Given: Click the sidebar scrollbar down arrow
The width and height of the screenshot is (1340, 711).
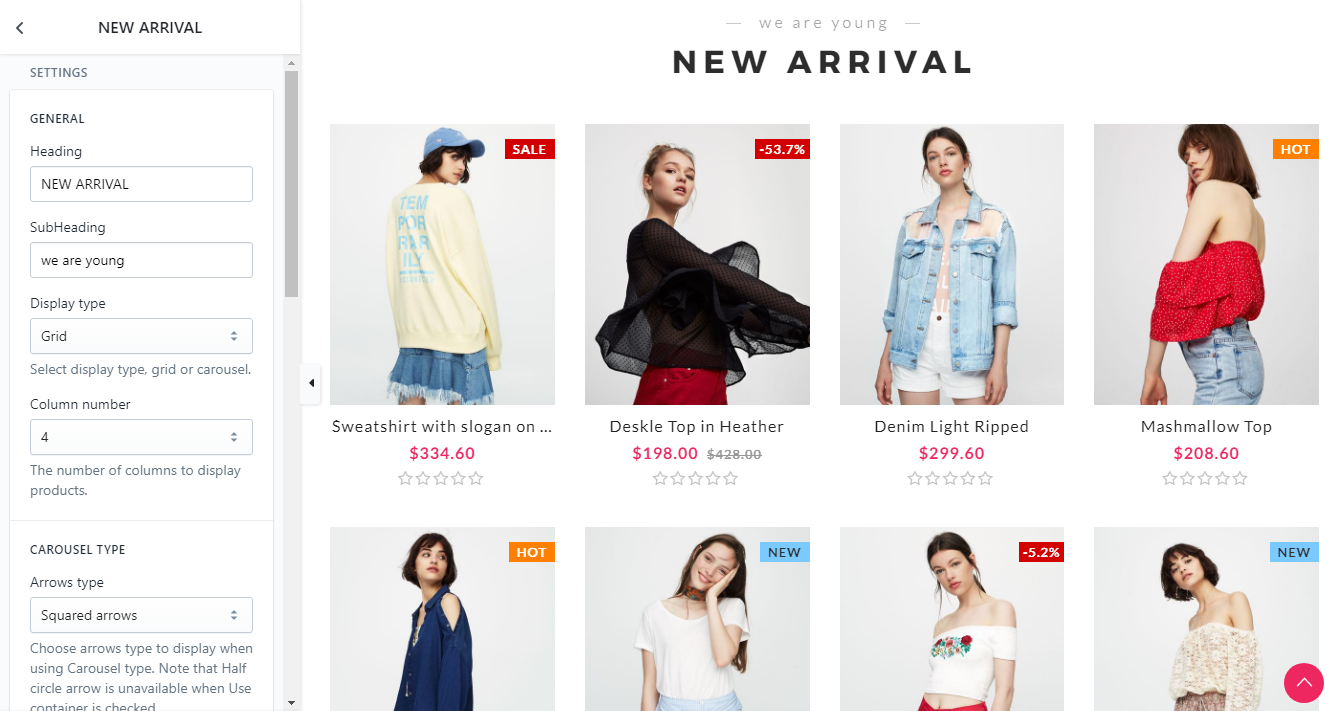Looking at the screenshot, I should pyautogui.click(x=291, y=703).
